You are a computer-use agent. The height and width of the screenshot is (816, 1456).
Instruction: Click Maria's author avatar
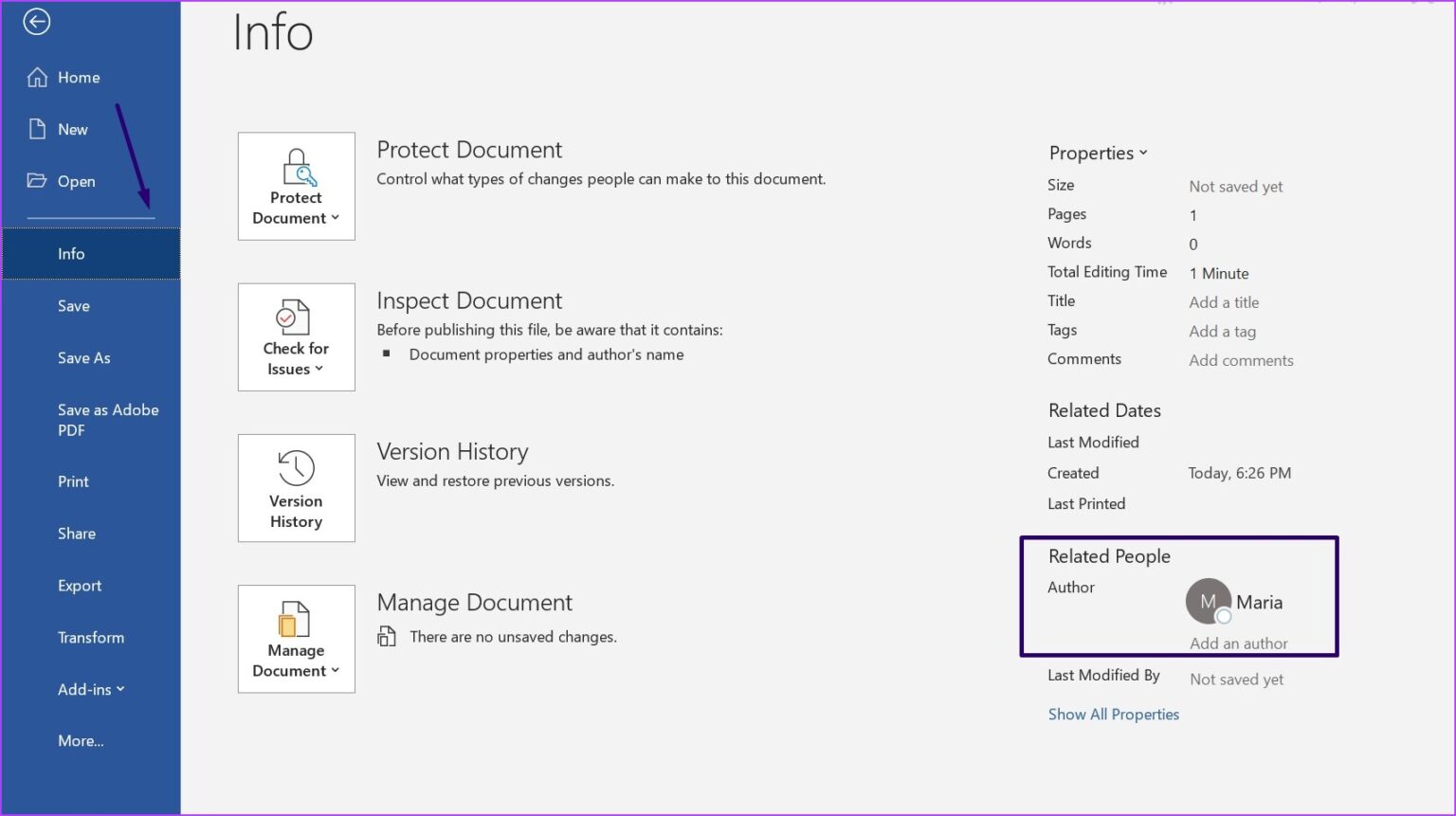[x=1208, y=601]
